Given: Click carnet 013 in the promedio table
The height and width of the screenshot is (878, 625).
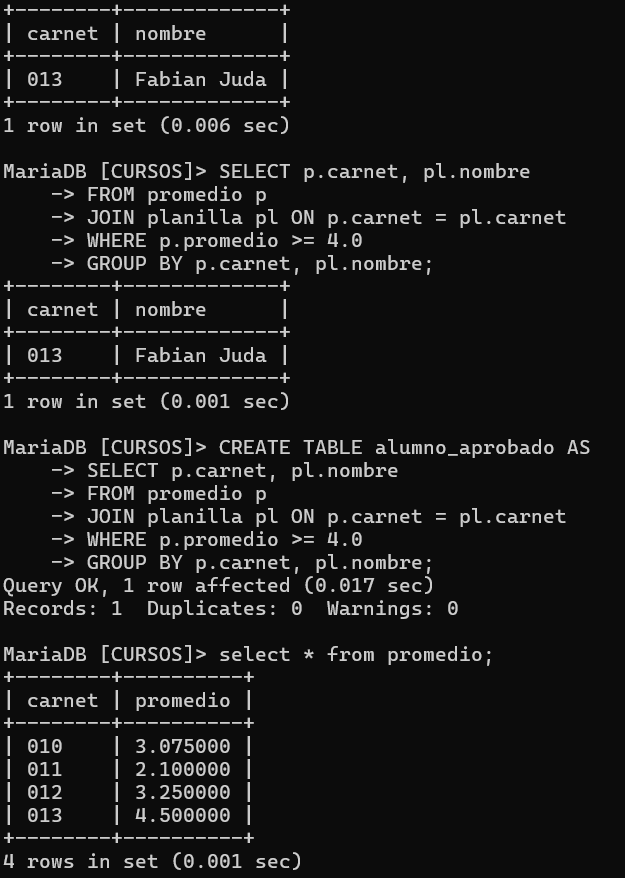Looking at the screenshot, I should pos(44,815).
